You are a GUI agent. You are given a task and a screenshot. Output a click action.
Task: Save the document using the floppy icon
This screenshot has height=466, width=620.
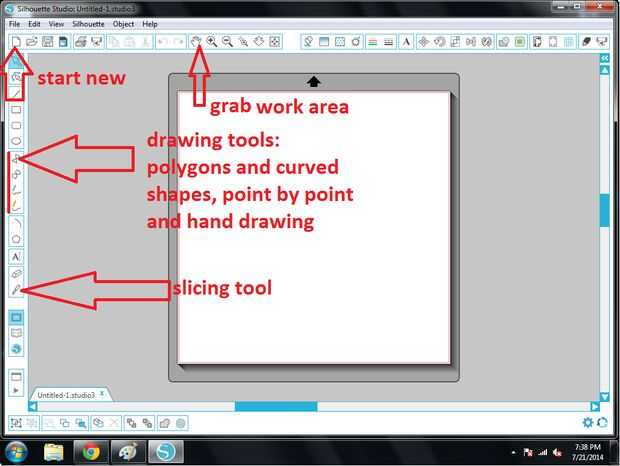pyautogui.click(x=47, y=42)
